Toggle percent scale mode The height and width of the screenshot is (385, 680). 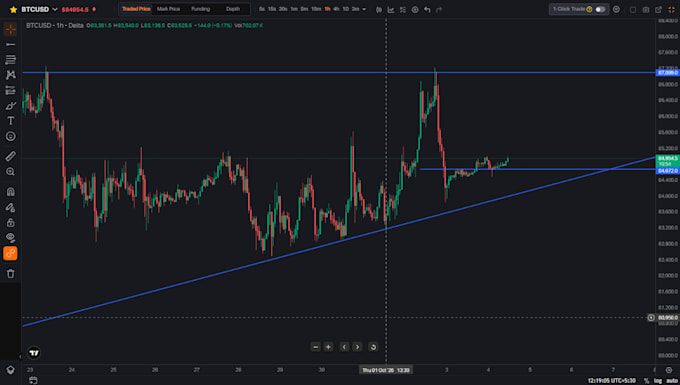(x=647, y=381)
